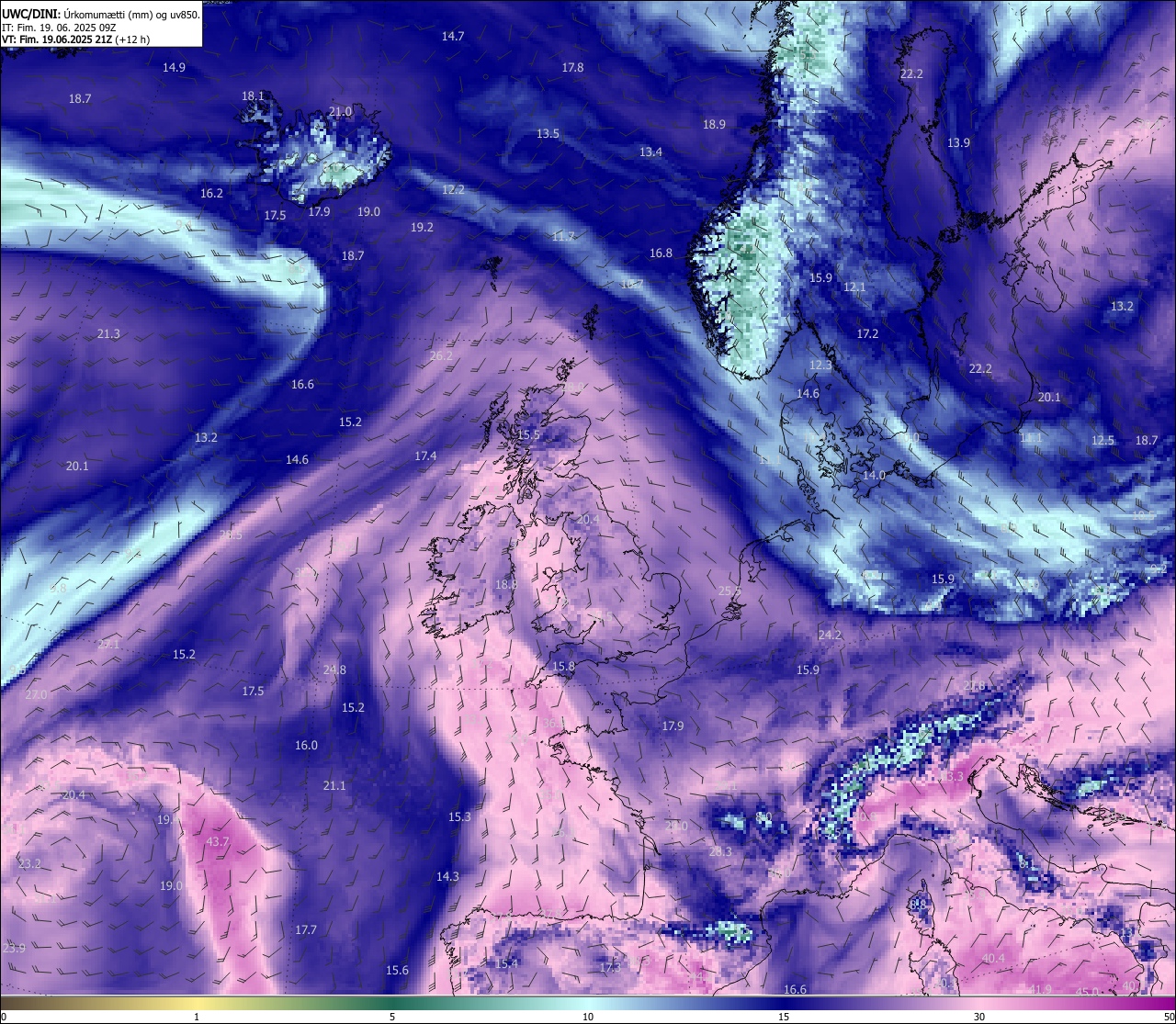Select the 14.0 value over Denmark

874,475
